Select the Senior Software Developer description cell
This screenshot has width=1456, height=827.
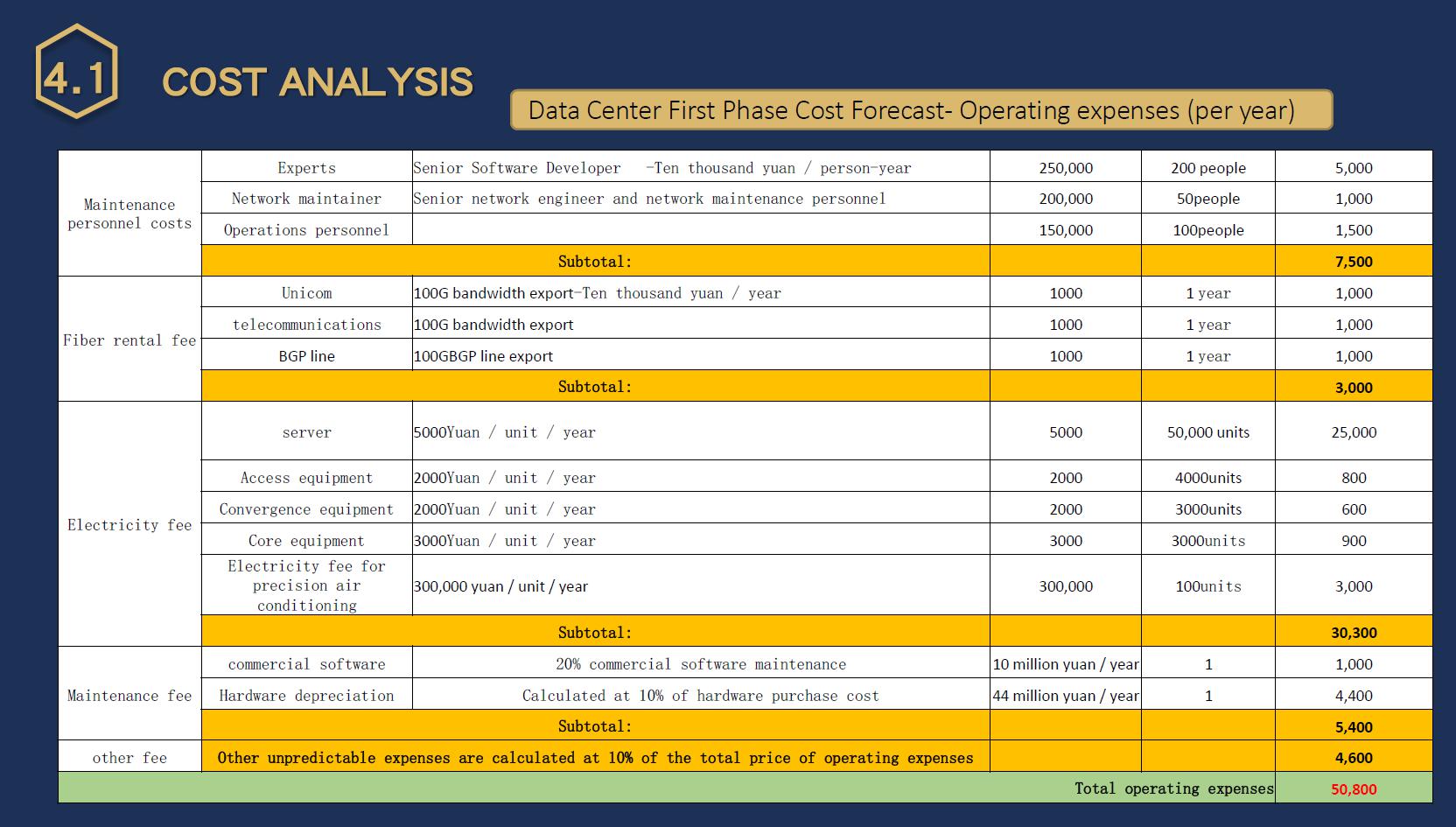662,168
